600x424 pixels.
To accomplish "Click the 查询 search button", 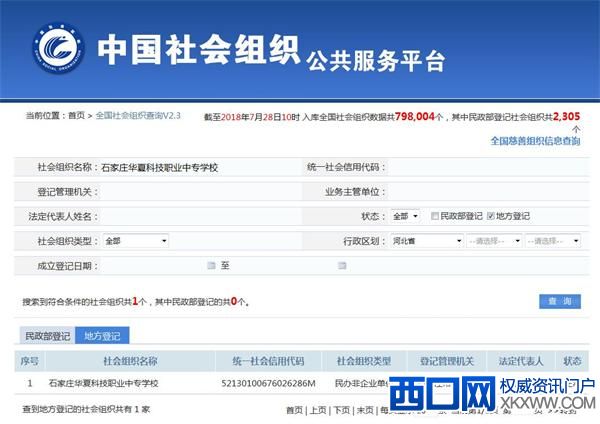I will click(559, 301).
